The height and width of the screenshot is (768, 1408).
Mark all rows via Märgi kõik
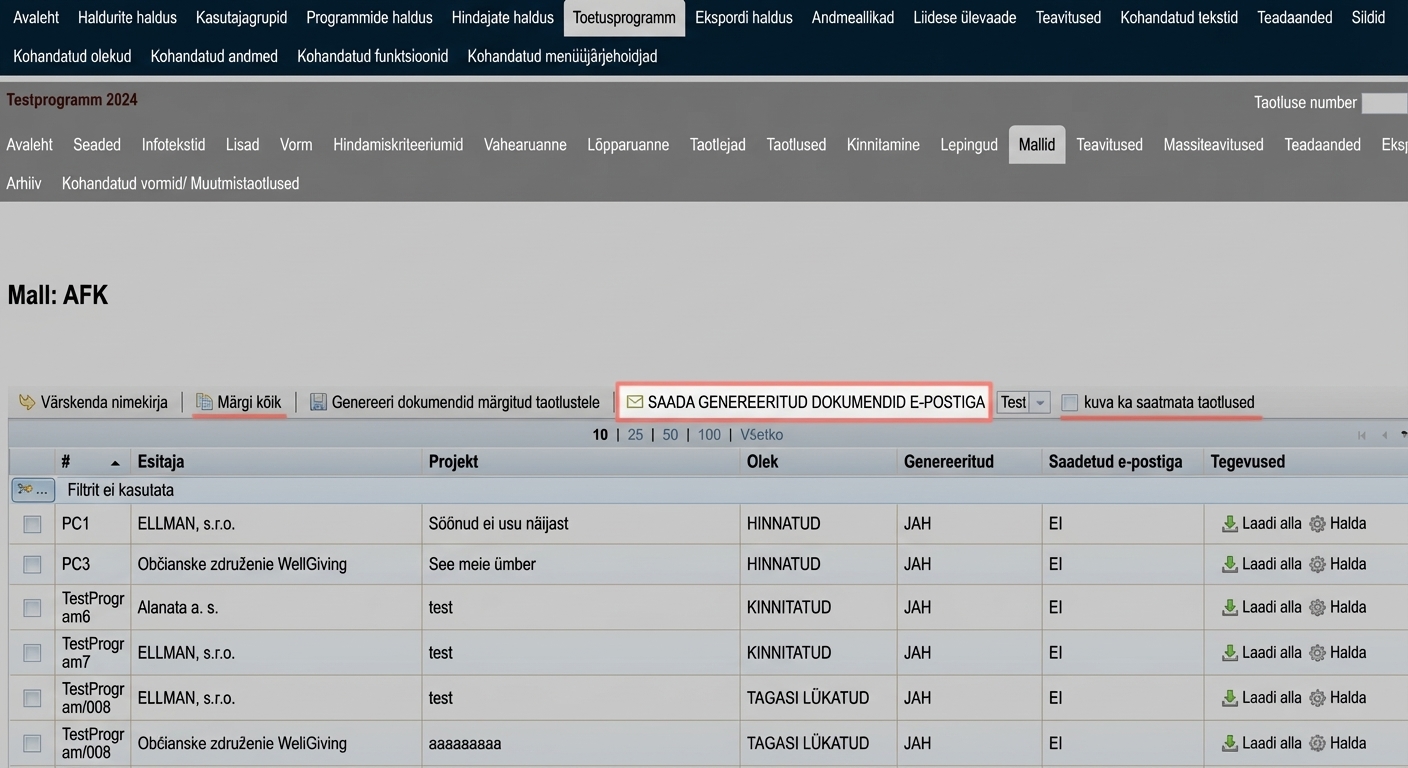tap(238, 402)
